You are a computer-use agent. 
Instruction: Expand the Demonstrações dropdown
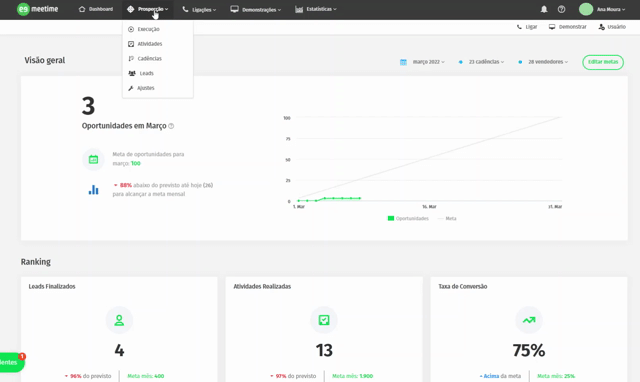256,9
